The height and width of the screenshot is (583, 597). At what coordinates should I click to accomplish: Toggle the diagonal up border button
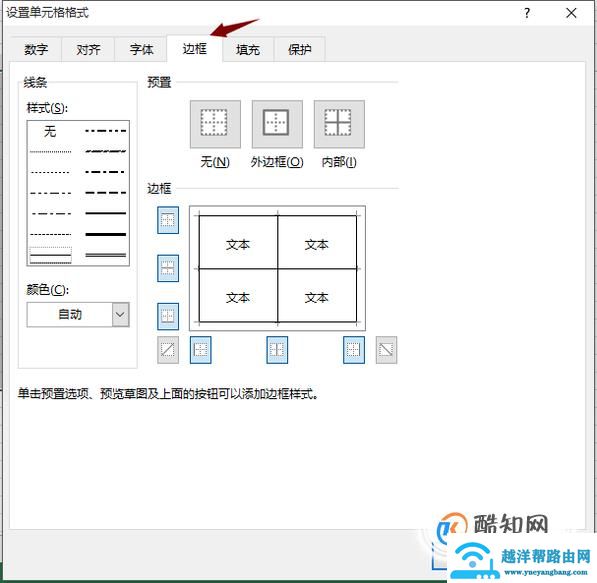pos(168,350)
